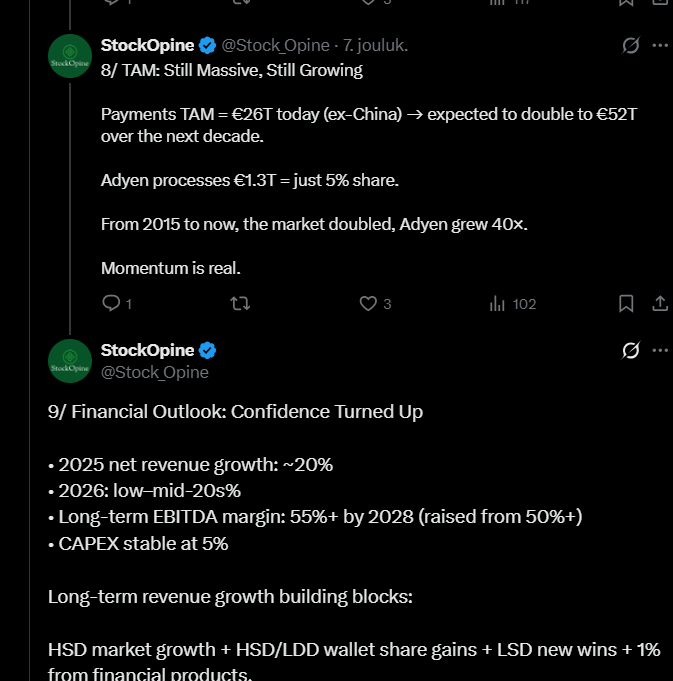Open more menu on 9/ Financial Outlook tweet
Viewport: 673px width, 681px height.
point(660,351)
